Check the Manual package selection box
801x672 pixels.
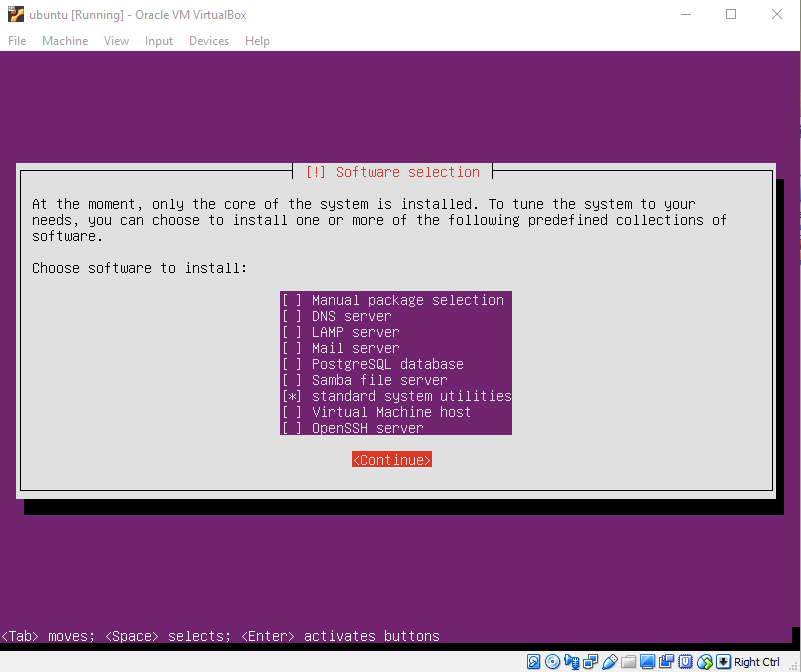tap(292, 300)
